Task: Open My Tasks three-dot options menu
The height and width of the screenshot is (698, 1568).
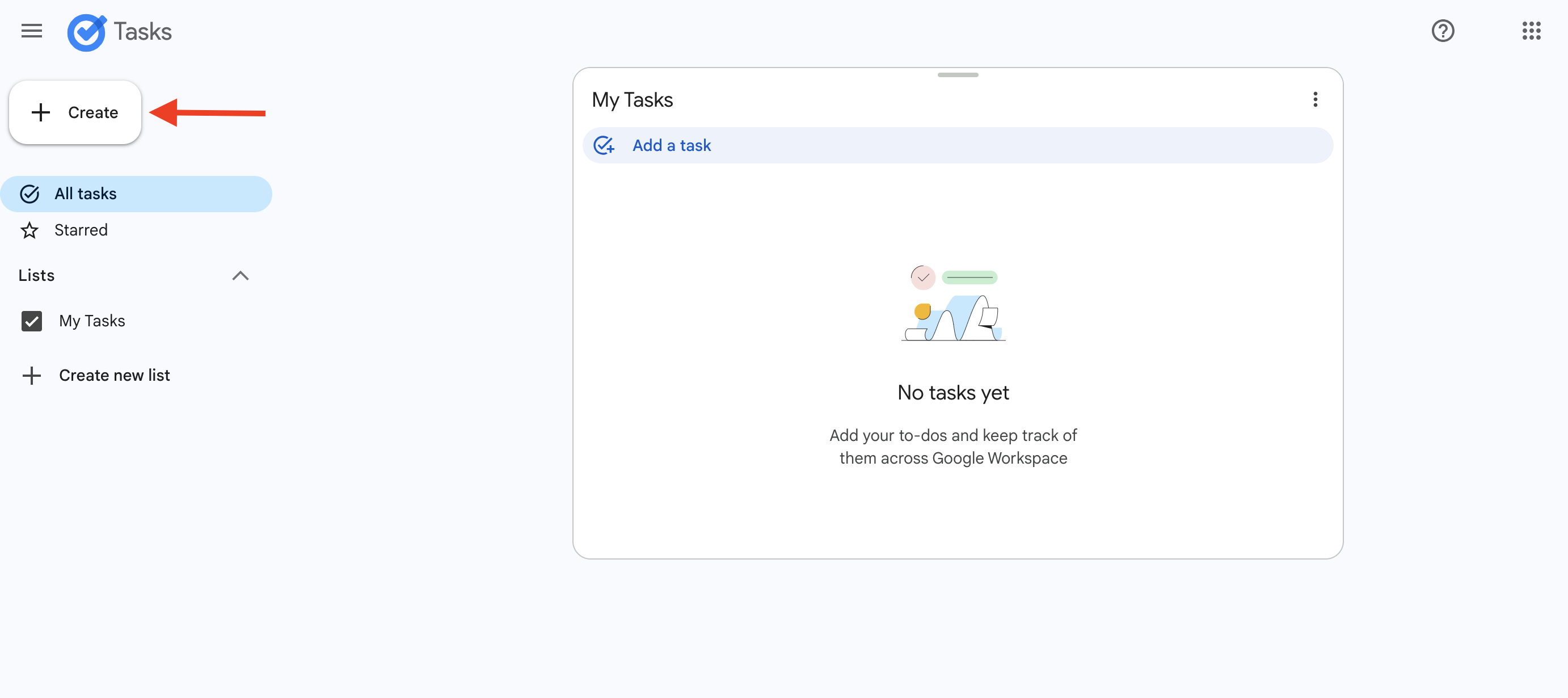Action: [1315, 99]
